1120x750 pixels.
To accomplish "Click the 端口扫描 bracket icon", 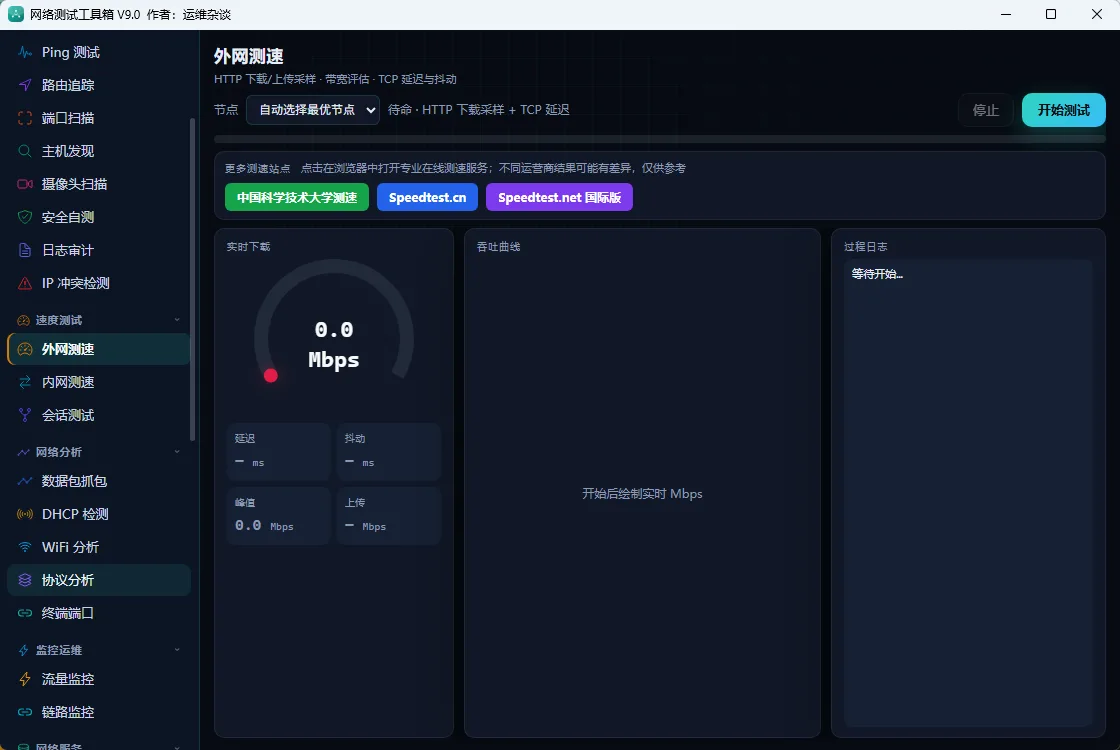I will point(25,118).
